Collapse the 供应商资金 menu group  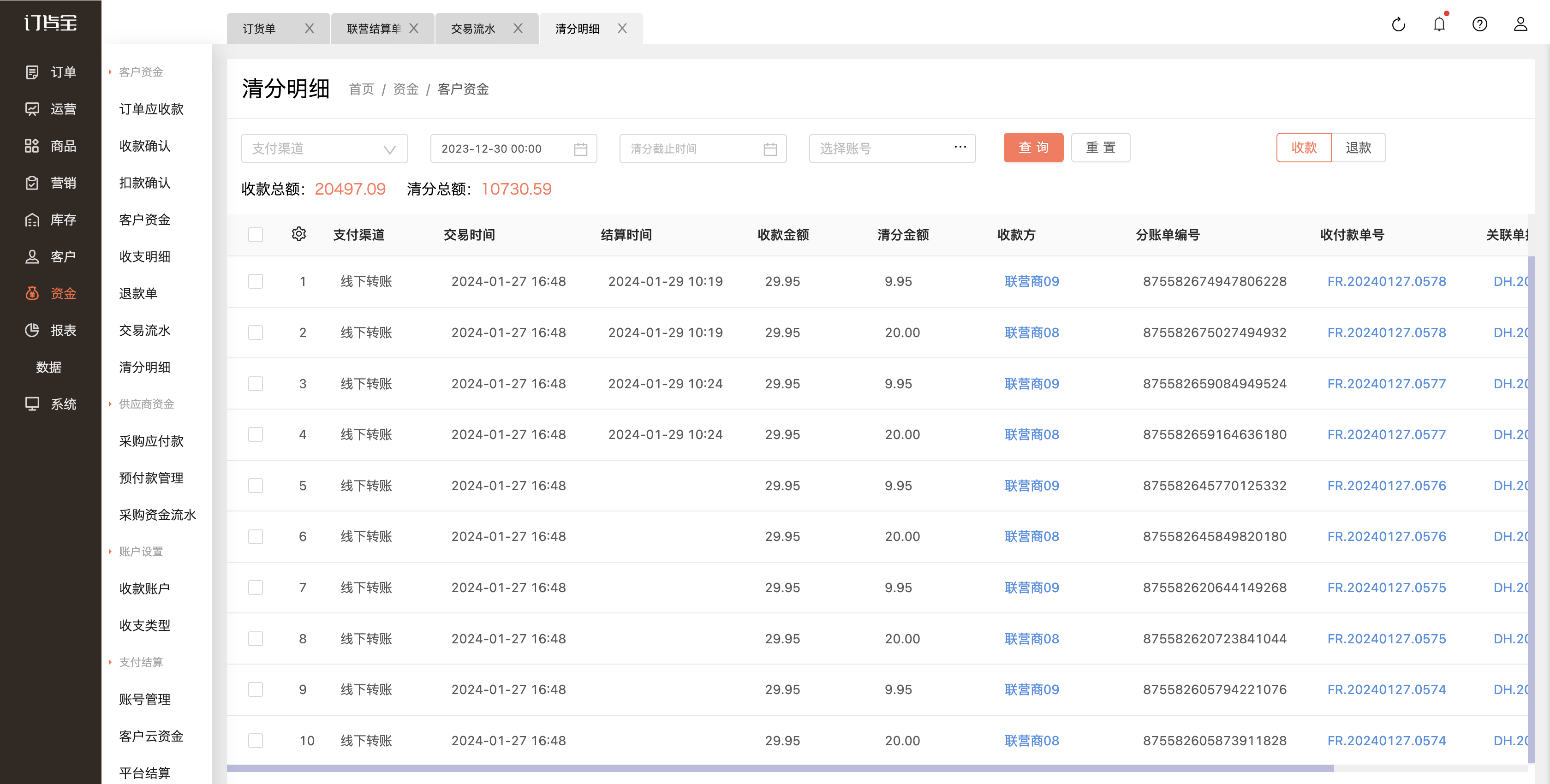point(142,404)
